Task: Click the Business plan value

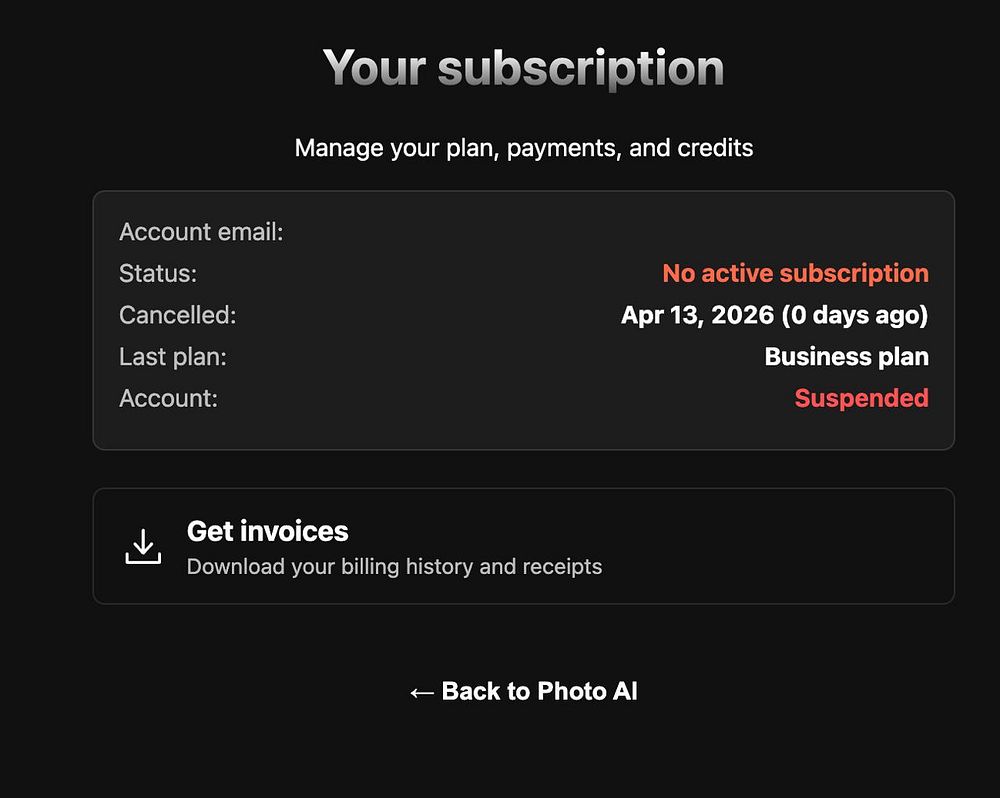Action: (846, 356)
